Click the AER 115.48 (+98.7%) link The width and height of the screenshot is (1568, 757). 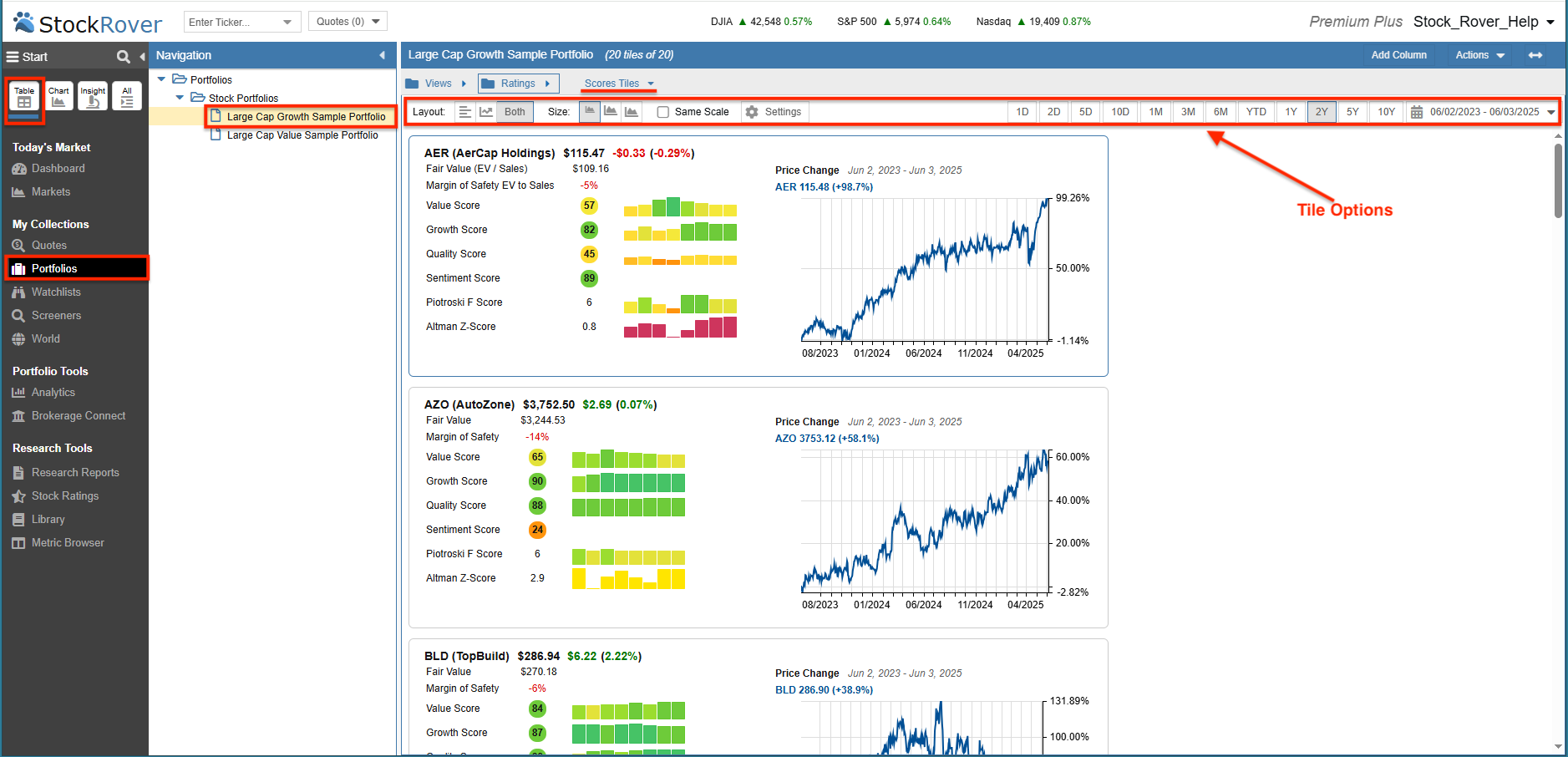(824, 187)
